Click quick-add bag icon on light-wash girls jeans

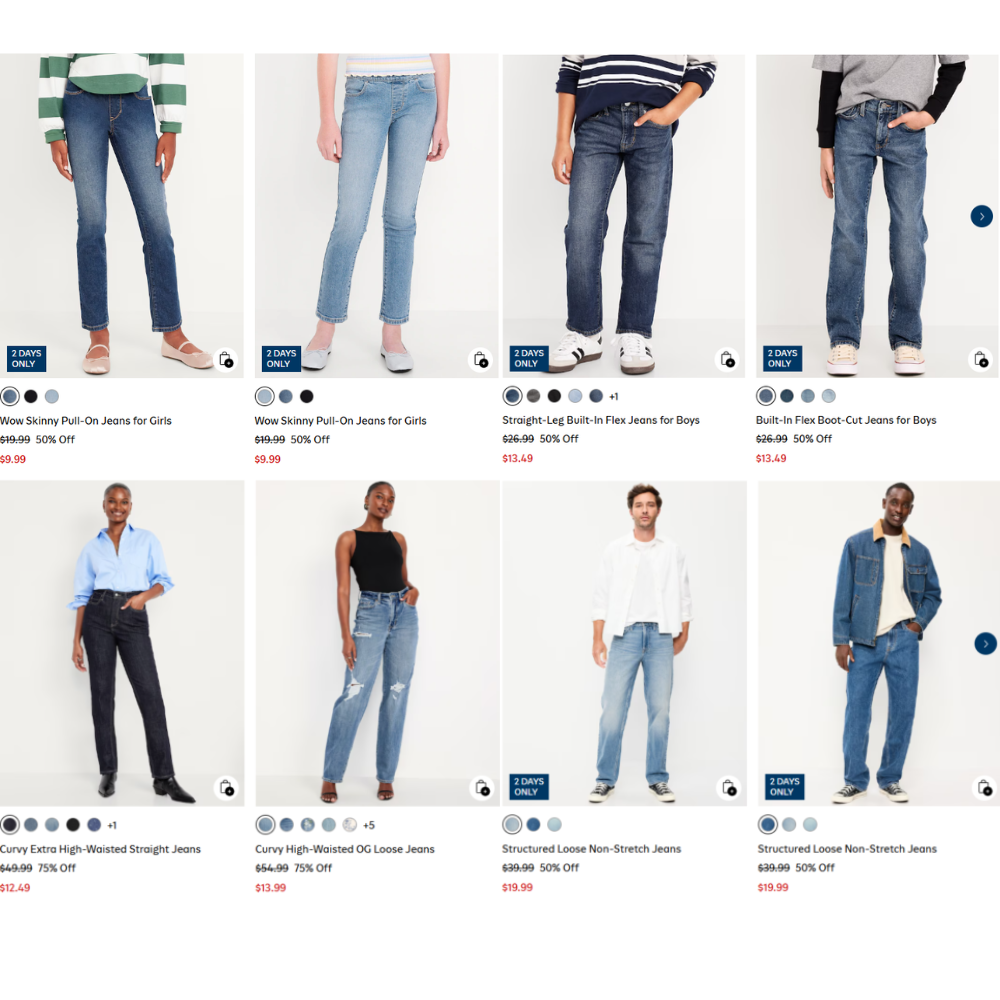481,360
